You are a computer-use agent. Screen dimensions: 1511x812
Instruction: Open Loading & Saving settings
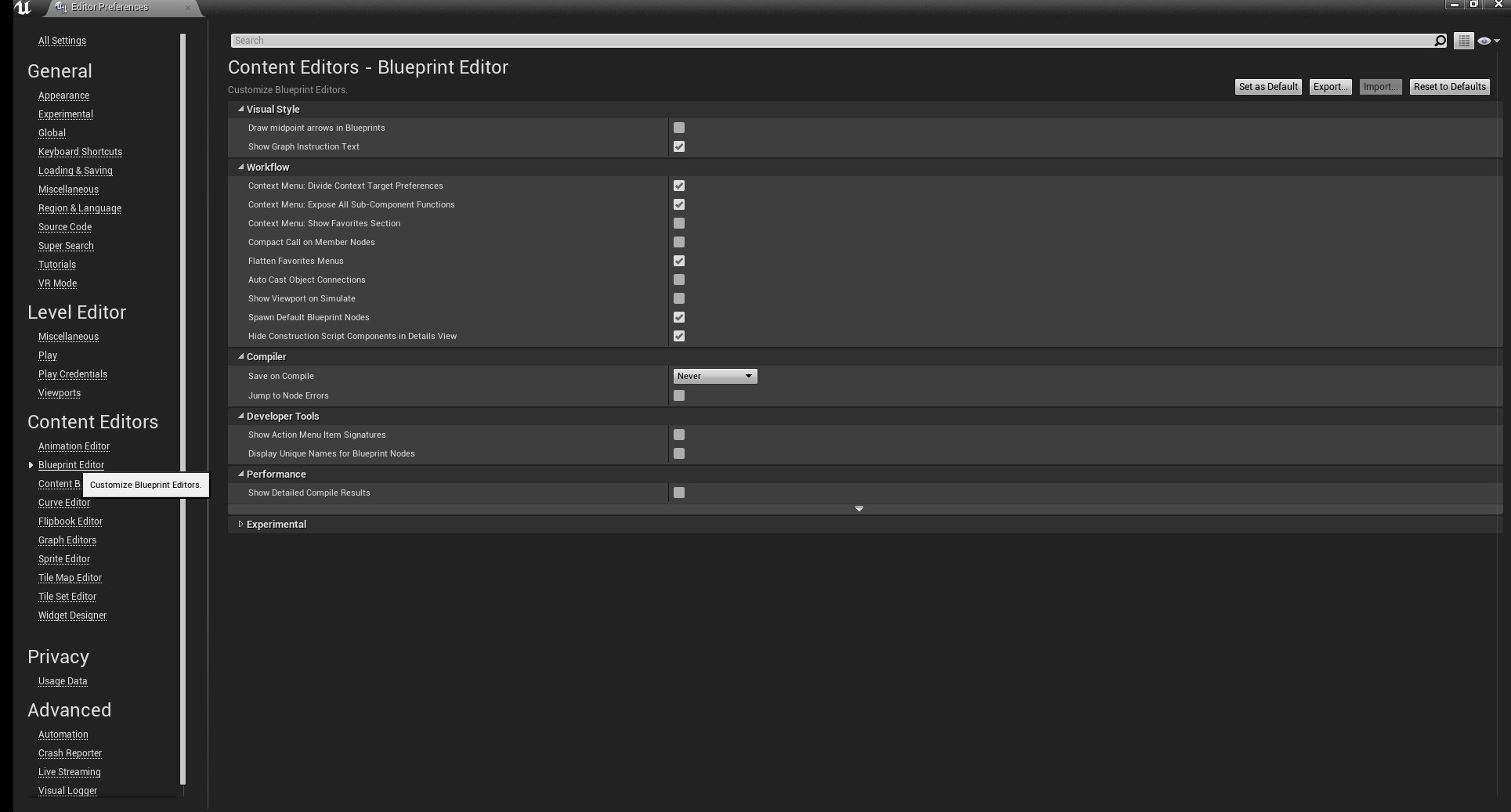[x=75, y=171]
